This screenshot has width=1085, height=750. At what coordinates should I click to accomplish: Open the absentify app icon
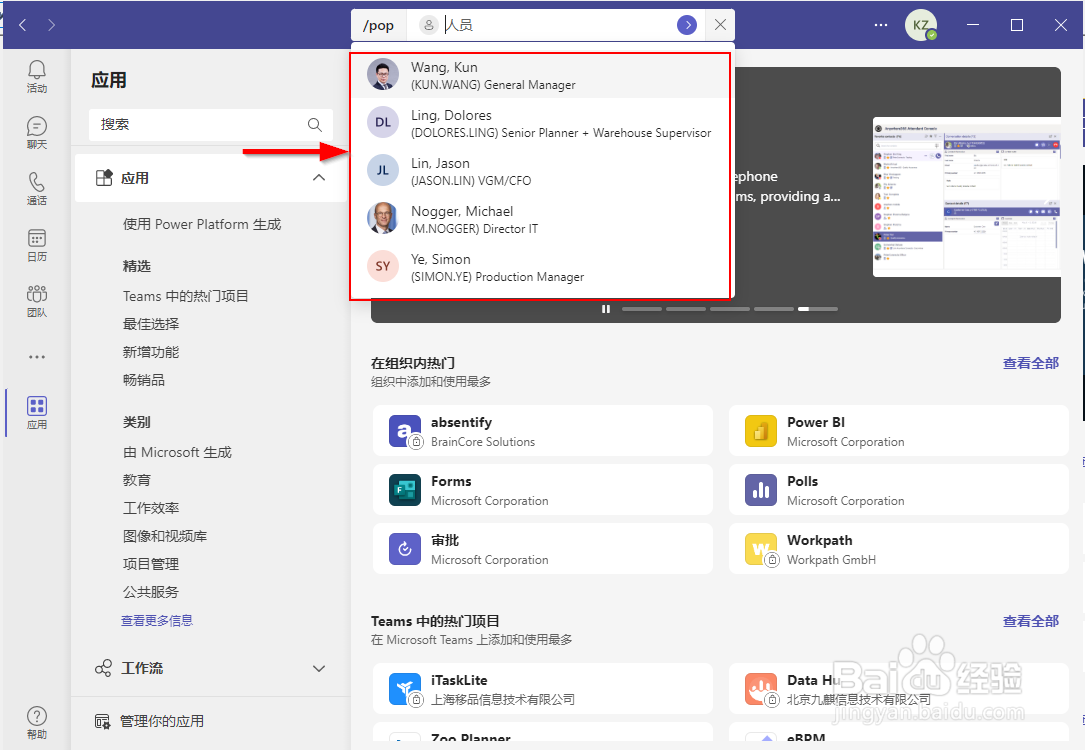point(405,431)
